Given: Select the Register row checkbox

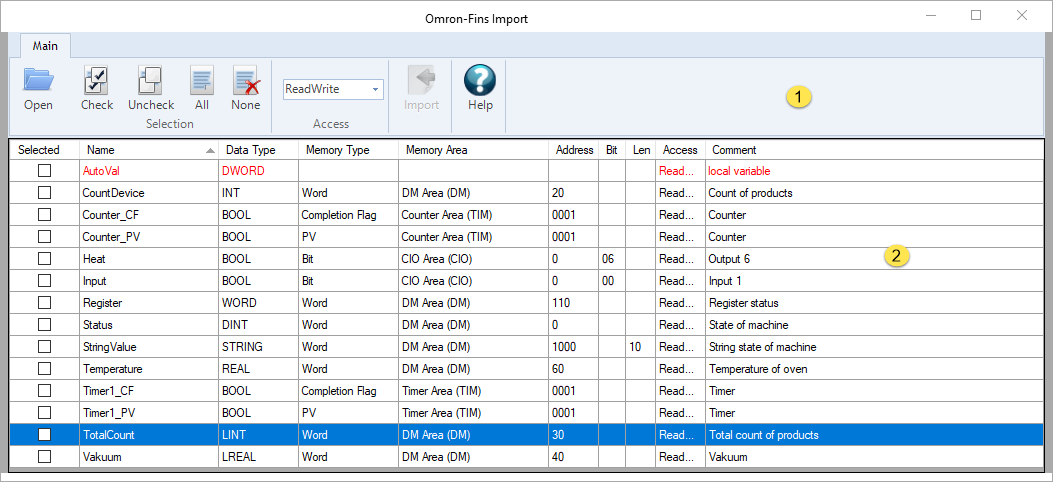Looking at the screenshot, I should pos(44,303).
